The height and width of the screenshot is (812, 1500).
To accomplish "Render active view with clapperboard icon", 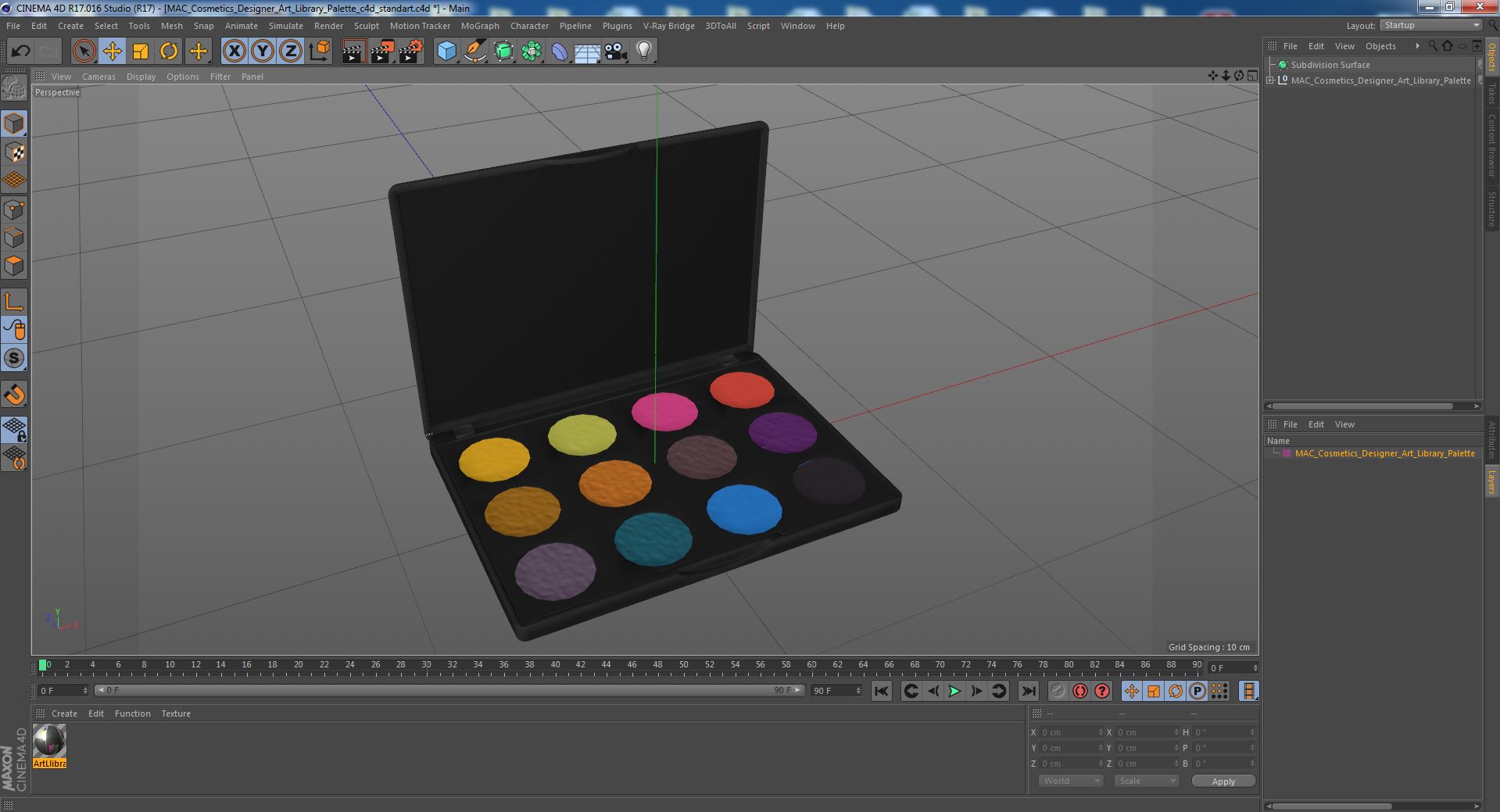I will pyautogui.click(x=353, y=52).
